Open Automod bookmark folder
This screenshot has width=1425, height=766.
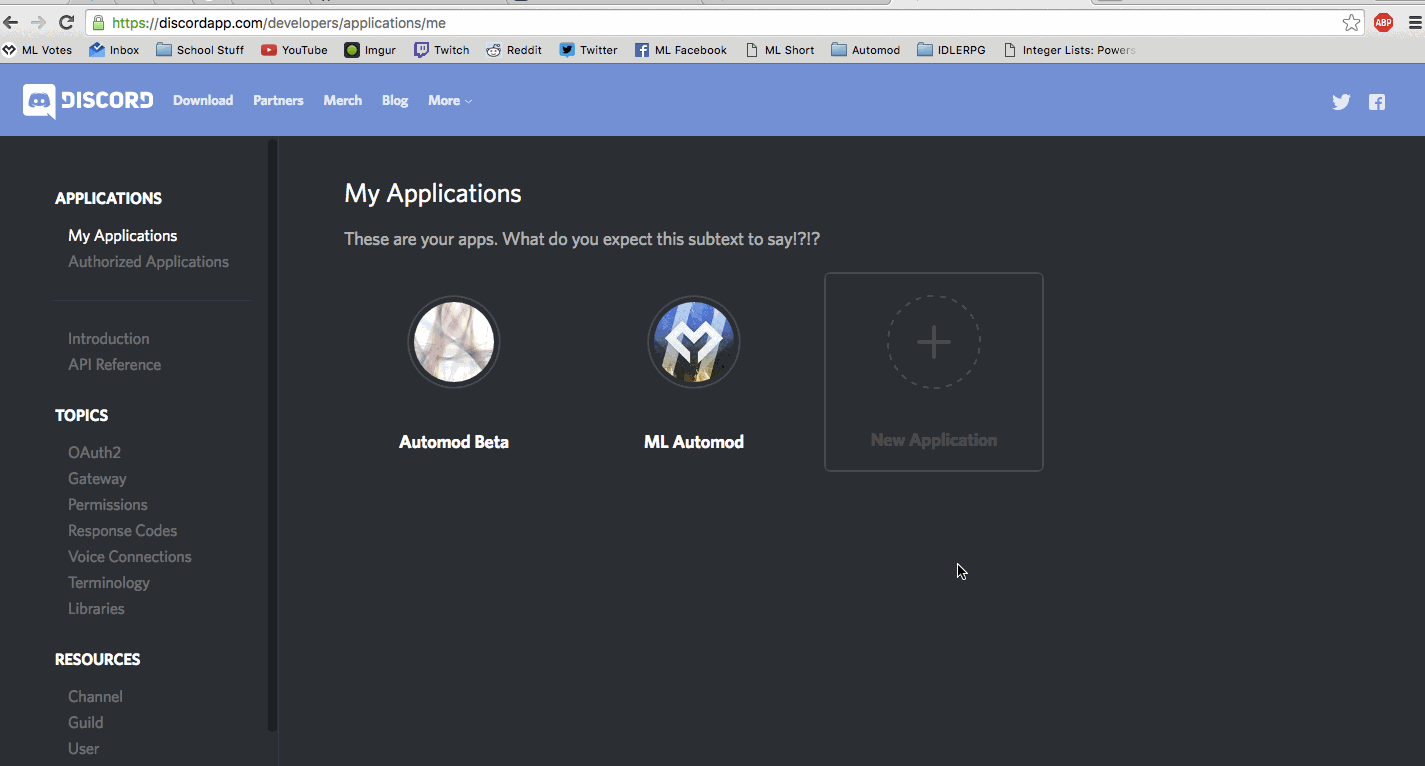click(866, 50)
